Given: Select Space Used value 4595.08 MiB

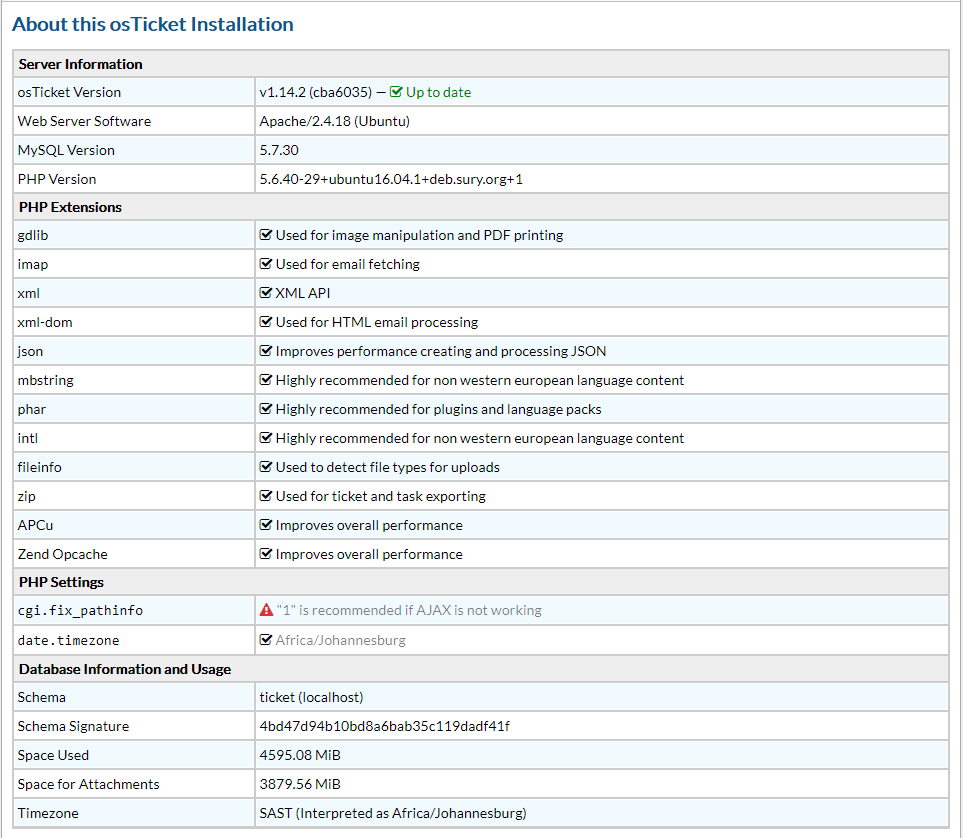Looking at the screenshot, I should (x=300, y=755).
